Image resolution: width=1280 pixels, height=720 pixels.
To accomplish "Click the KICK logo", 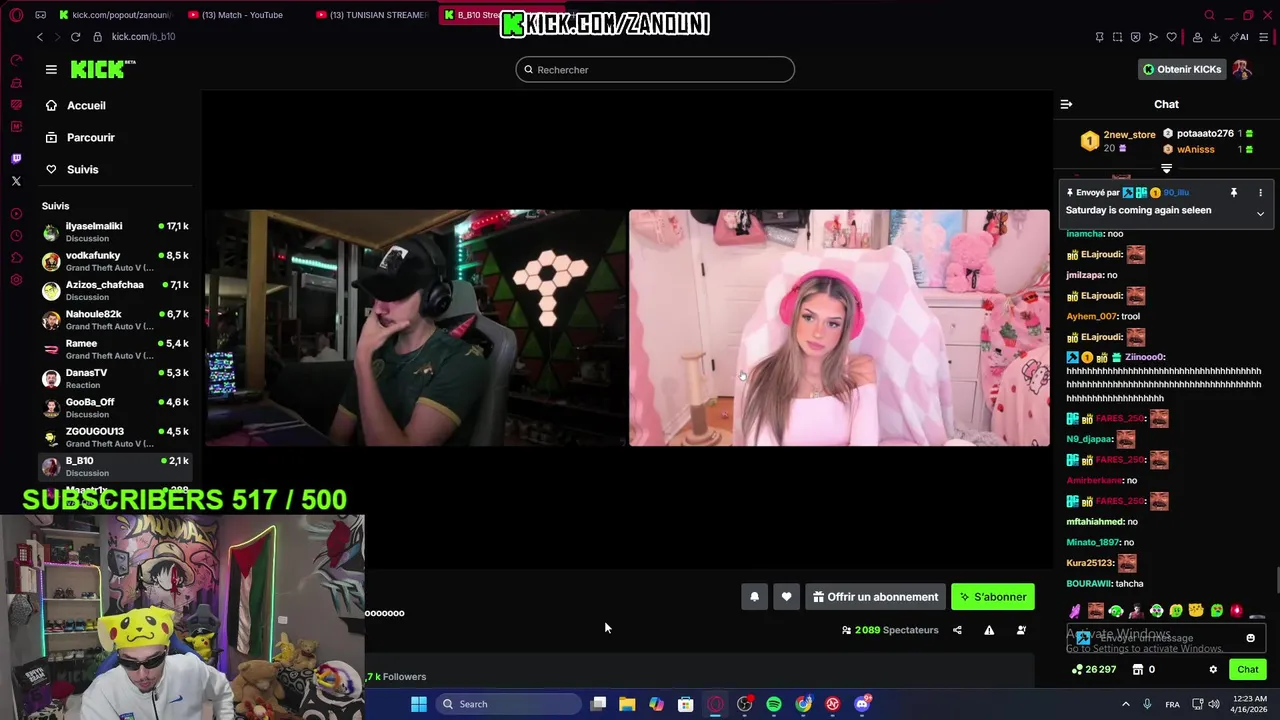I will pyautogui.click(x=103, y=69).
